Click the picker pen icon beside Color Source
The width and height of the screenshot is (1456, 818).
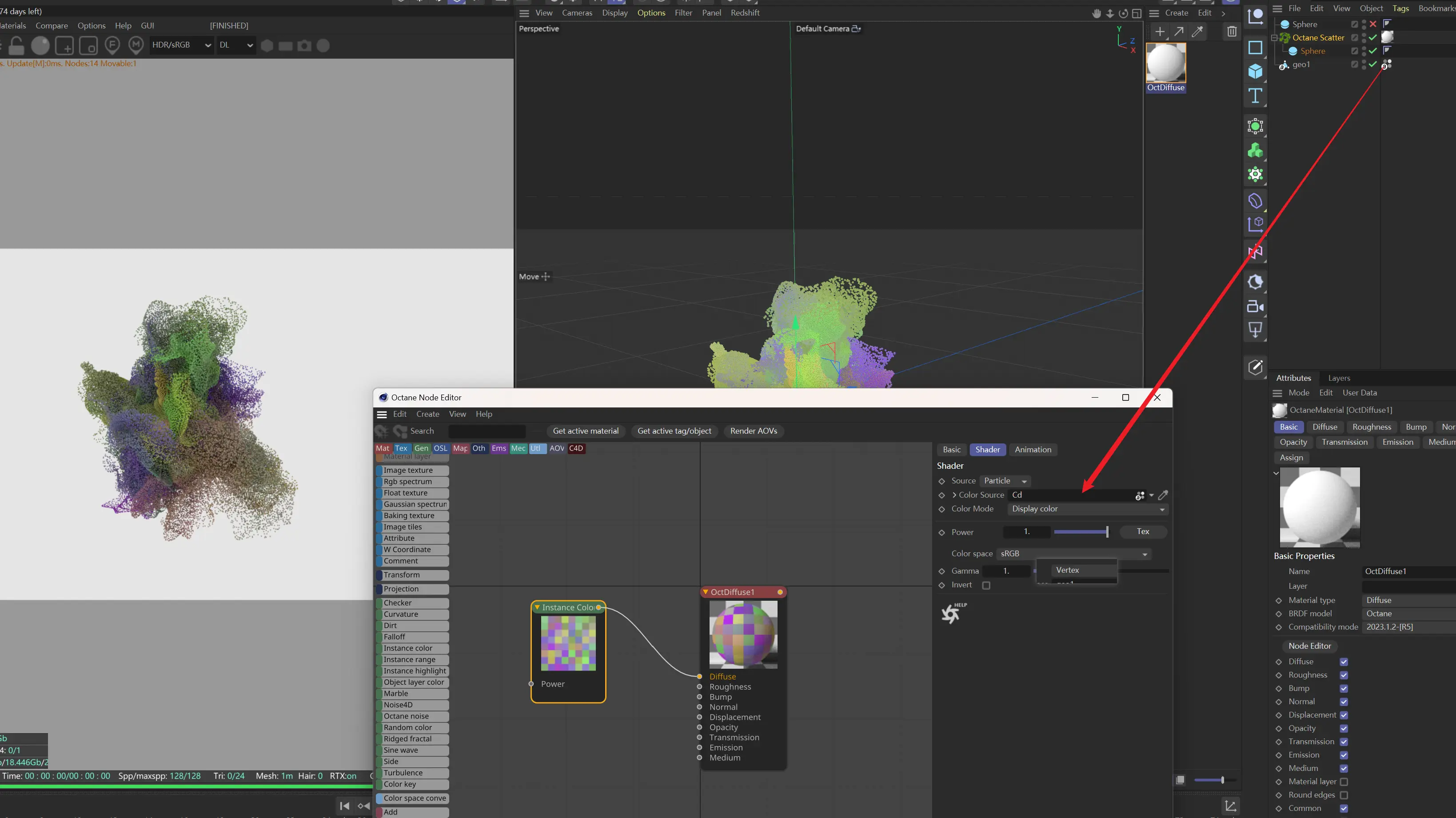pos(1163,495)
